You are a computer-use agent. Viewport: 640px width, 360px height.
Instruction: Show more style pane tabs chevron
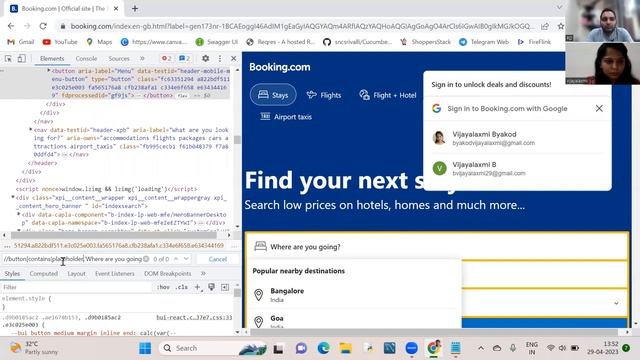pyautogui.click(x=203, y=273)
